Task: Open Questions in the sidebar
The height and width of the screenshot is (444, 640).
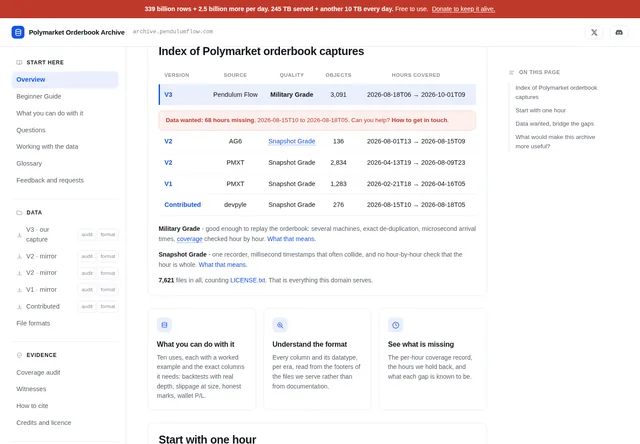Action: (31, 130)
